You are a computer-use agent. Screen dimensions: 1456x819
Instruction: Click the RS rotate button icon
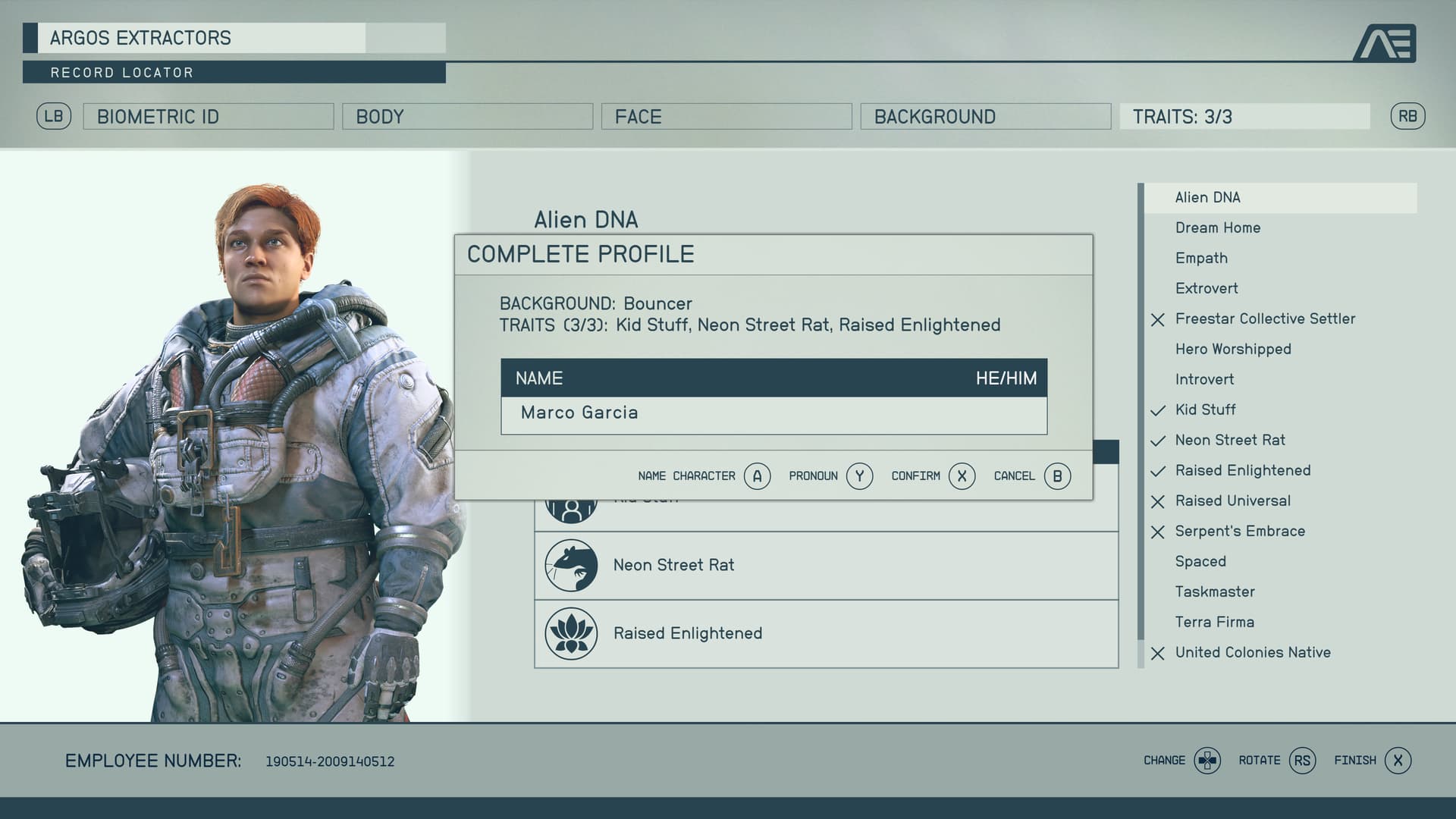(x=1302, y=761)
